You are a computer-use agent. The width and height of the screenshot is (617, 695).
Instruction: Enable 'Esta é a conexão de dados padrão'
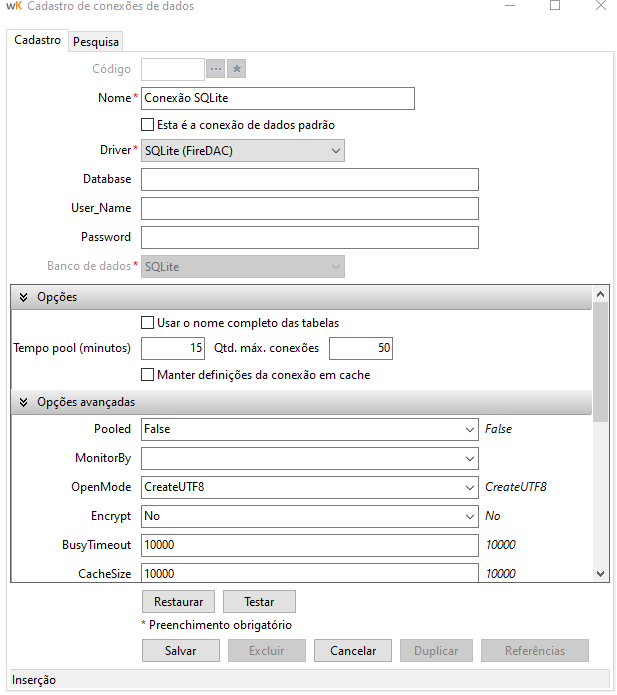148,125
